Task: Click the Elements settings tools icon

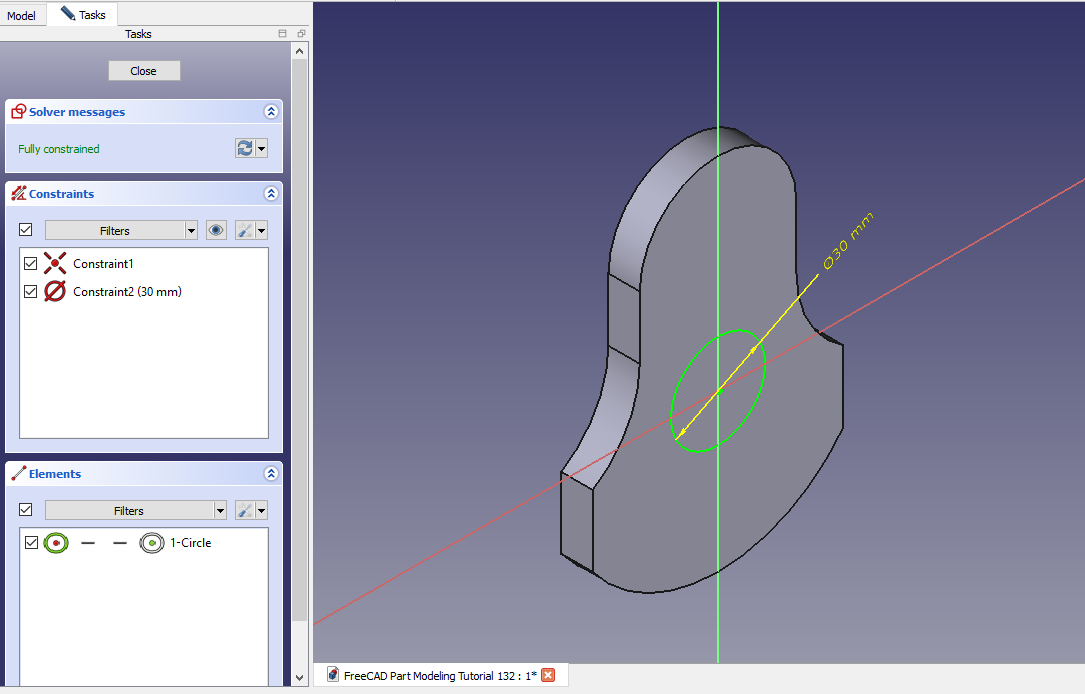Action: [x=245, y=510]
